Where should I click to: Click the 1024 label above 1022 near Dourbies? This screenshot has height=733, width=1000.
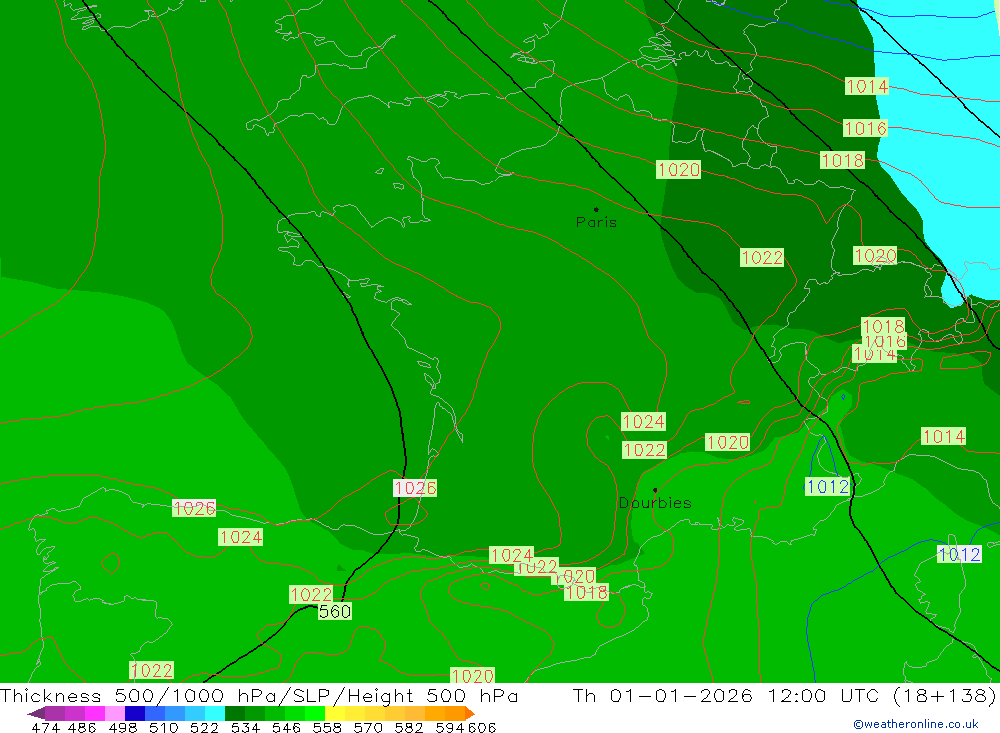coord(643,422)
